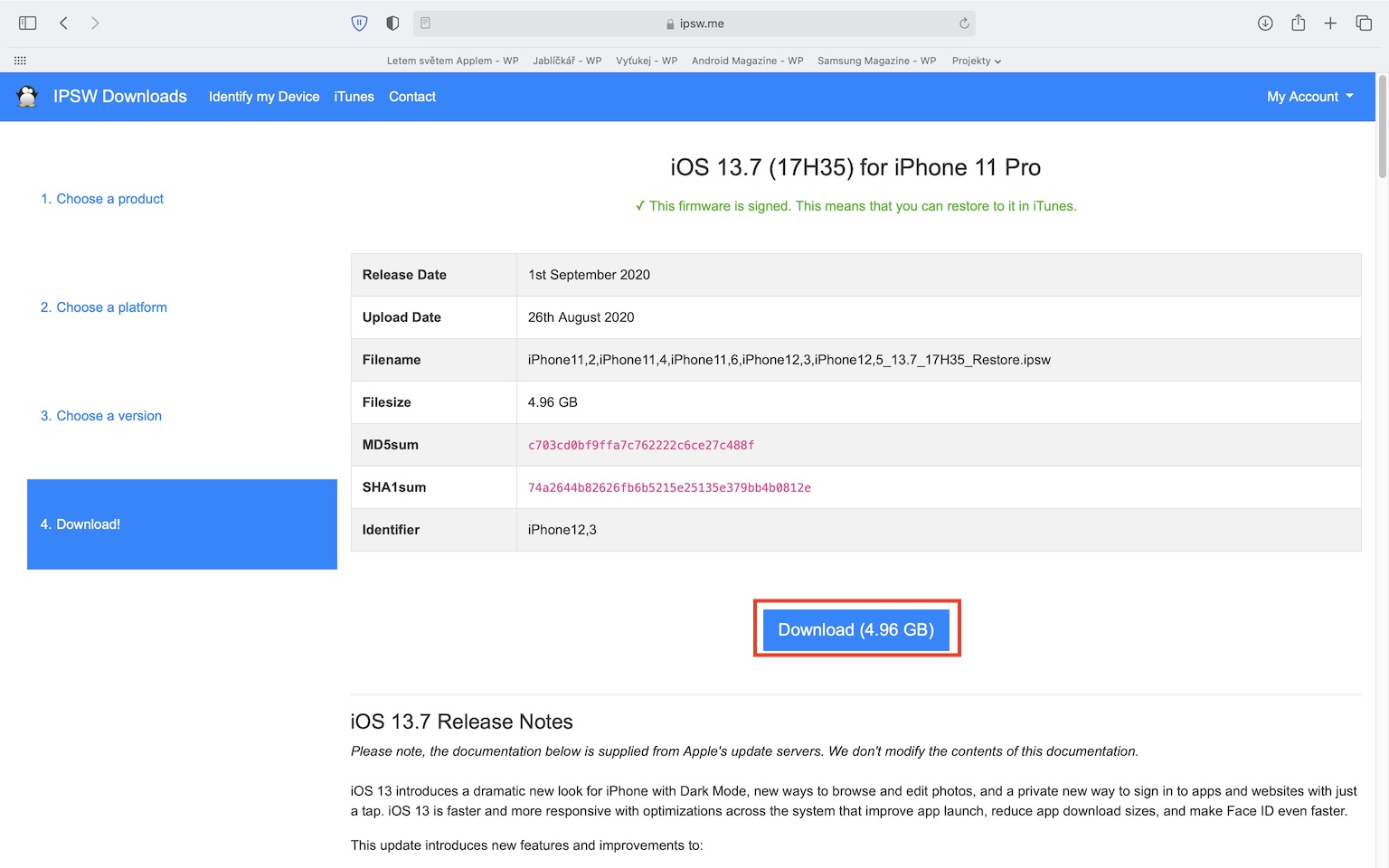This screenshot has height=868, width=1389.
Task: Go forward with the right chevron
Action: (x=95, y=24)
